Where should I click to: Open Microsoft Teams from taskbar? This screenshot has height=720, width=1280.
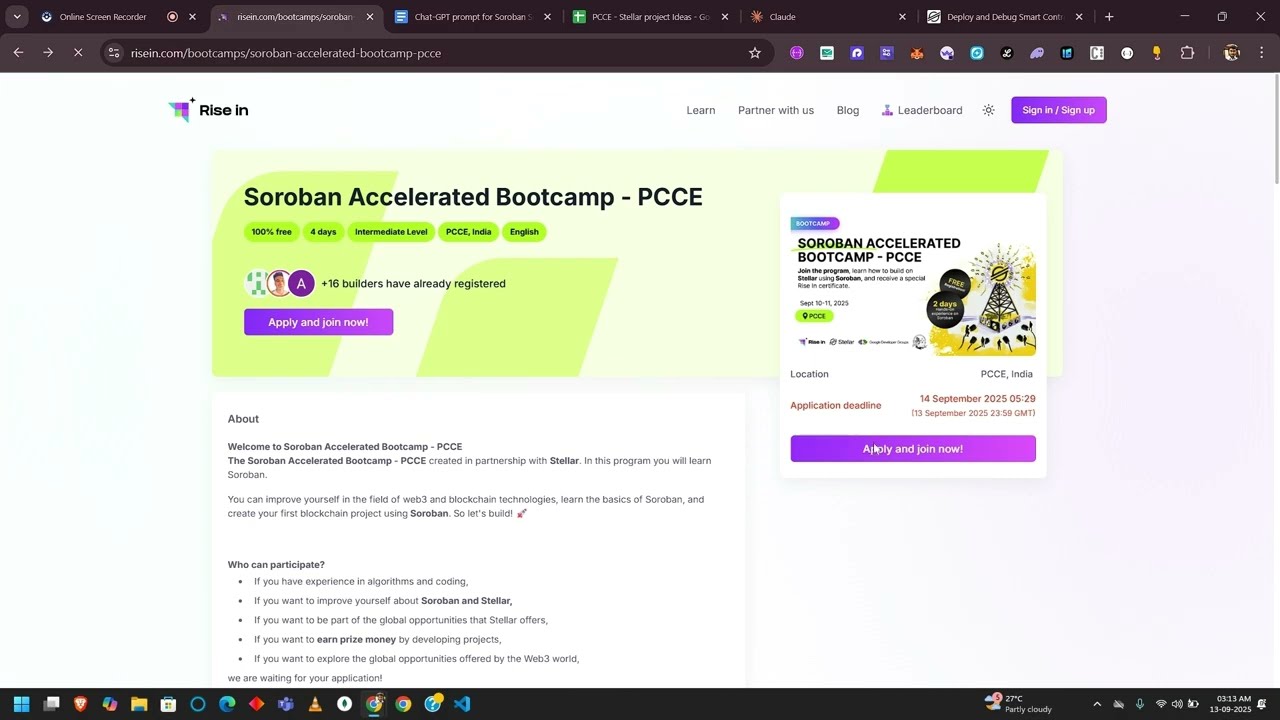286,704
